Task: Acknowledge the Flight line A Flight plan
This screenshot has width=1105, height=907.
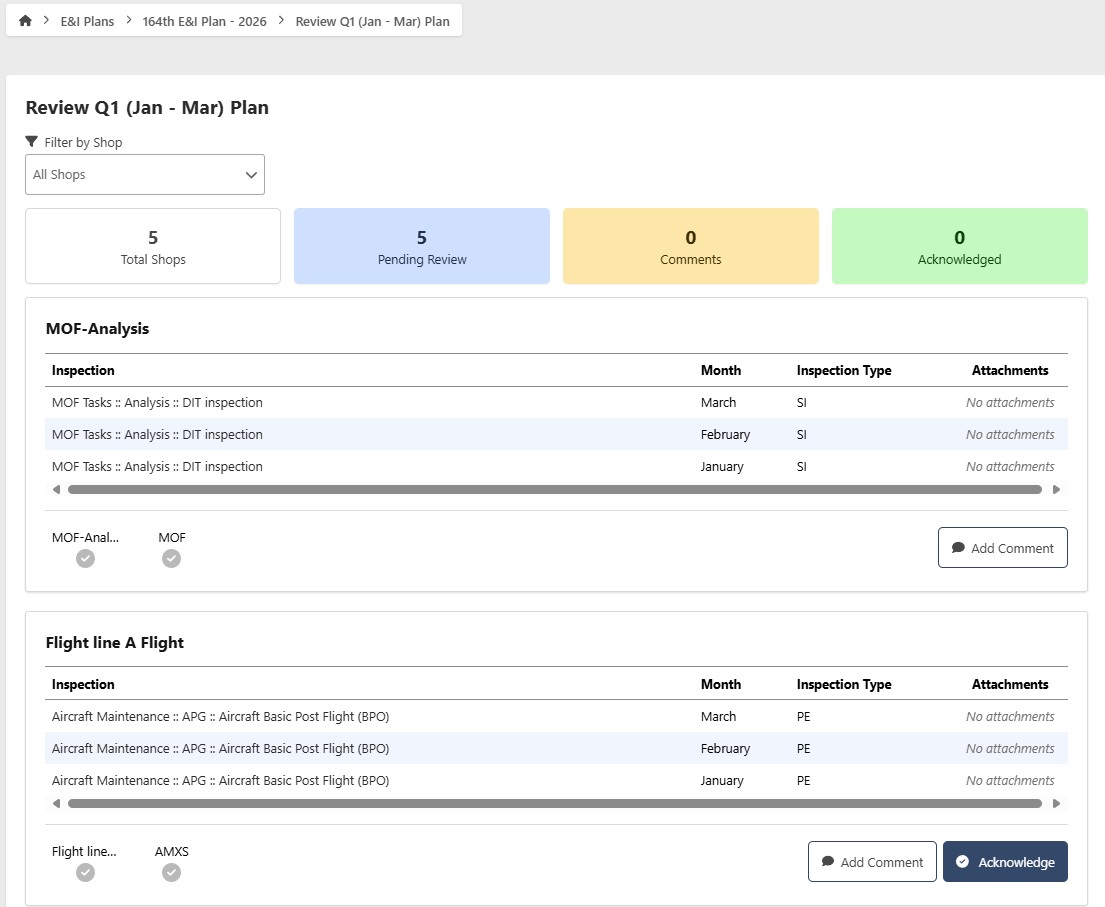Action: tap(1005, 862)
